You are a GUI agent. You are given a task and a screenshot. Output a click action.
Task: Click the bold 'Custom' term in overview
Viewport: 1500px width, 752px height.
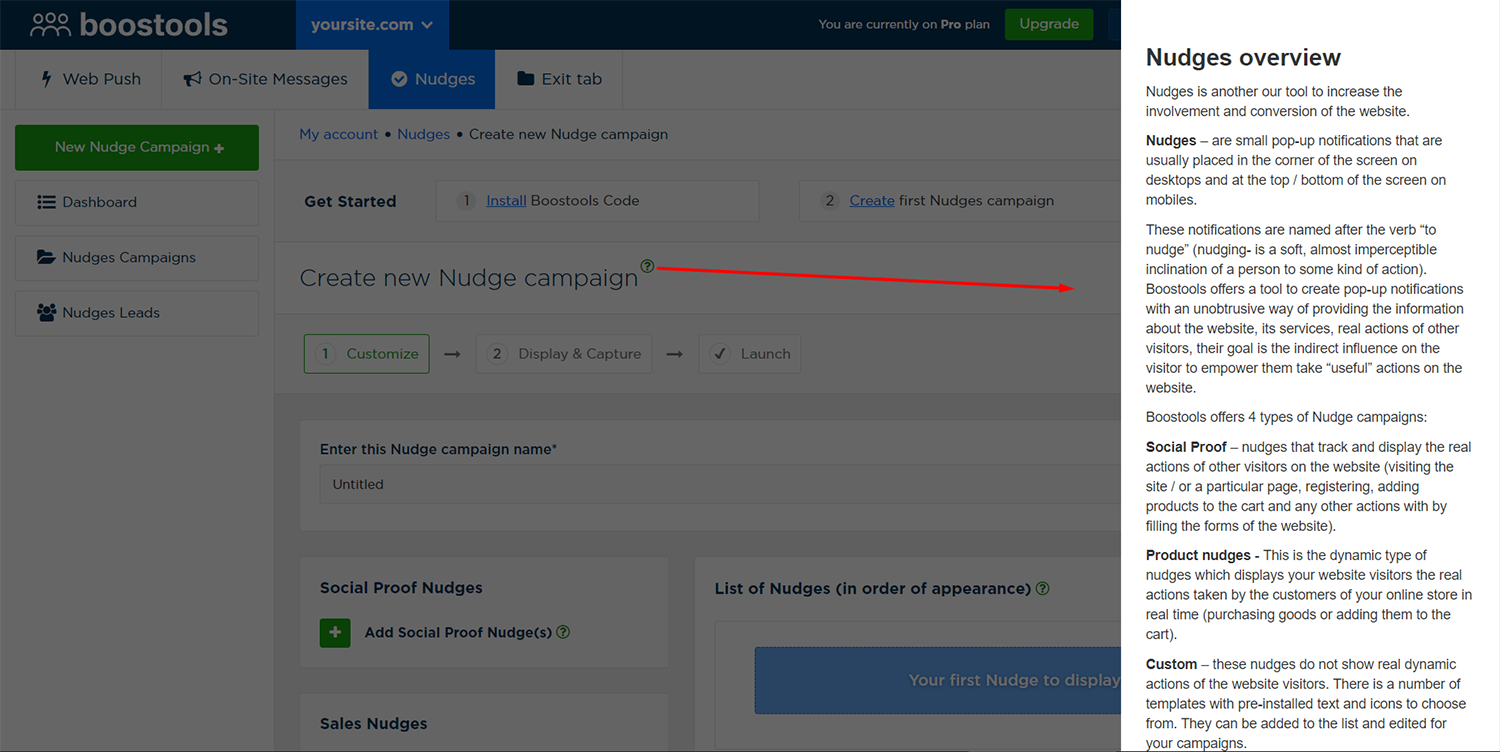click(1171, 664)
